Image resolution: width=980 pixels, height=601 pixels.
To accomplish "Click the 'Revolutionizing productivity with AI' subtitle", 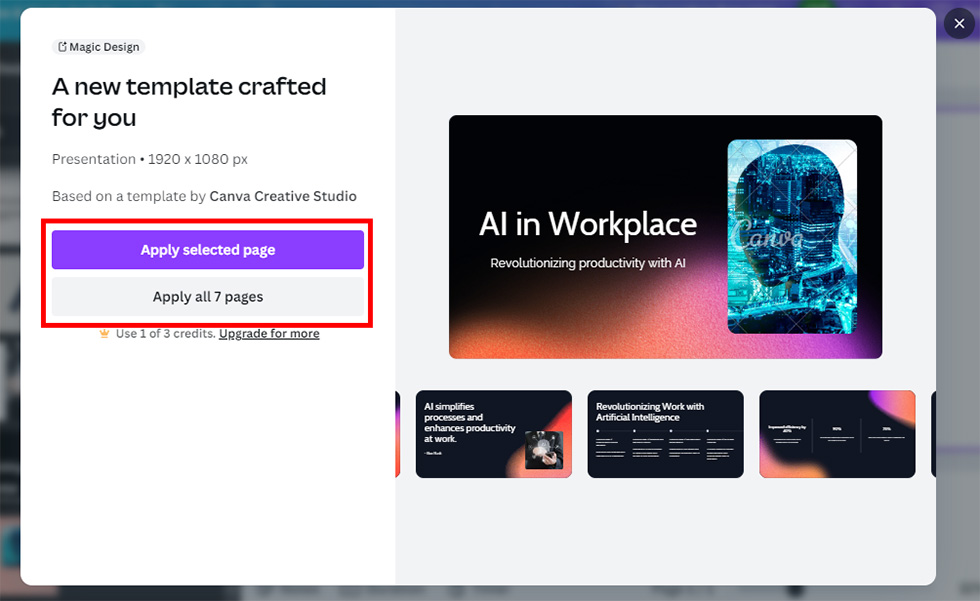I will click(x=588, y=263).
